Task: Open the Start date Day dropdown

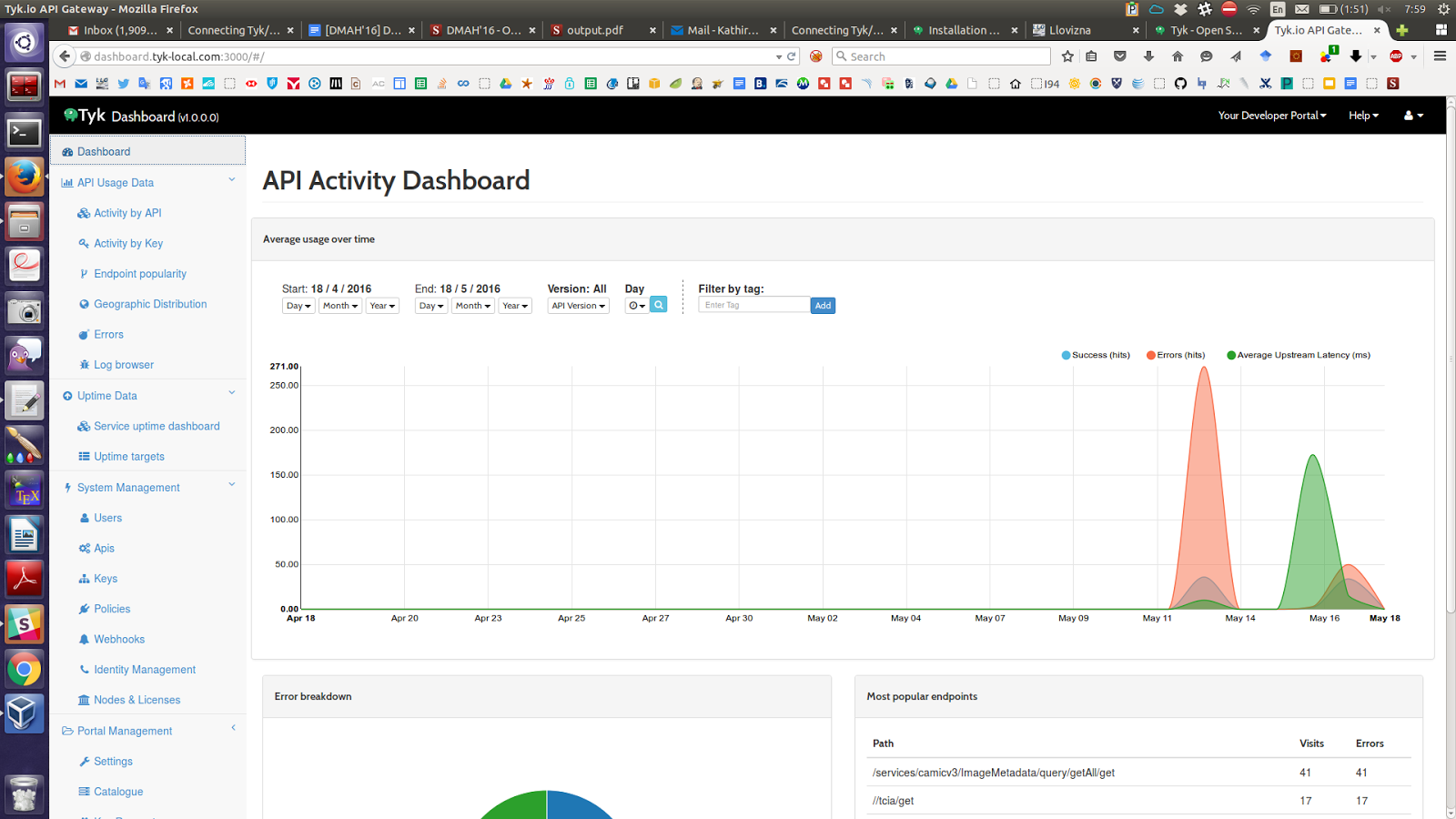Action: [298, 306]
